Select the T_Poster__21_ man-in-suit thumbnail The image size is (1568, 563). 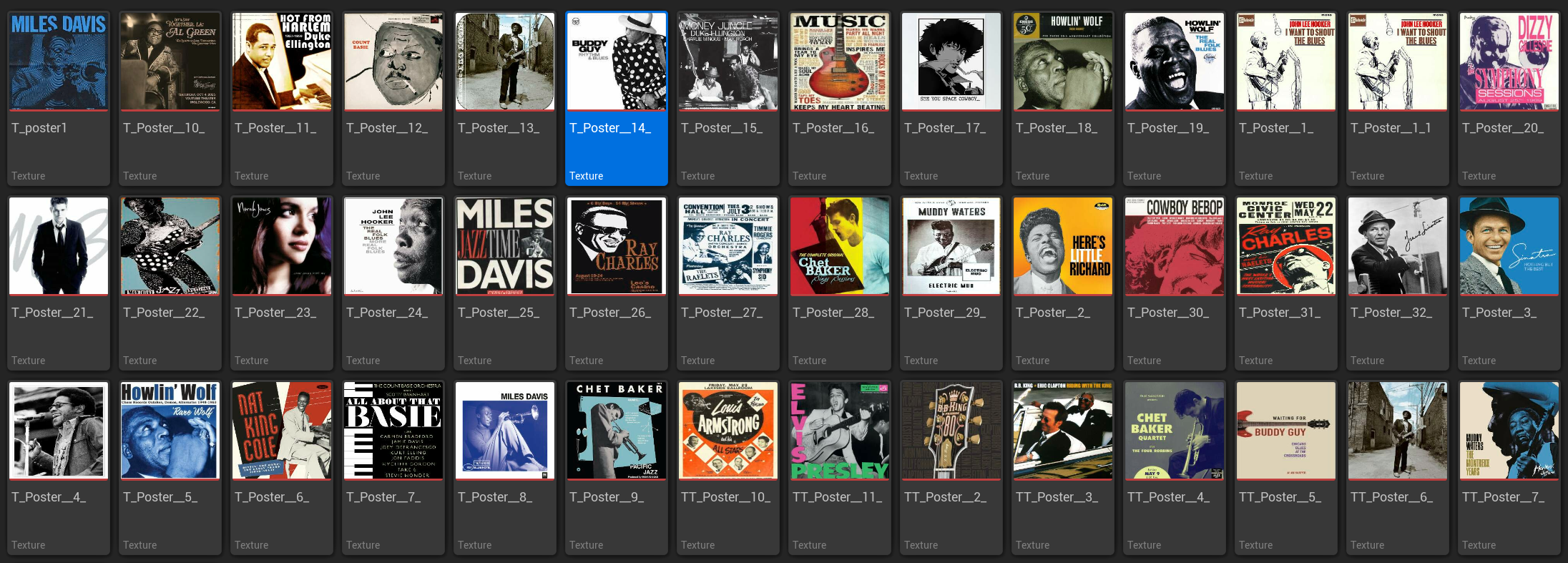59,246
